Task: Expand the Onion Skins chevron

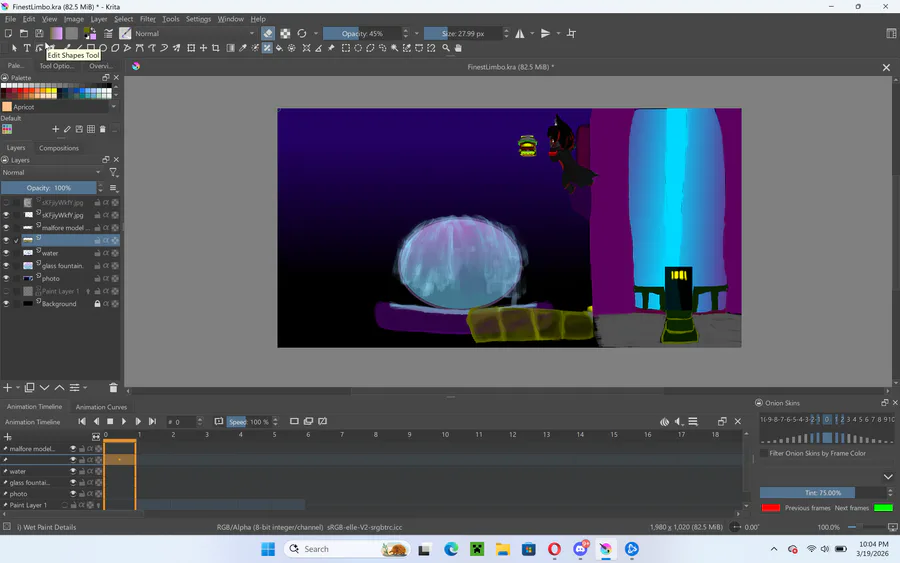Action: 888,477
